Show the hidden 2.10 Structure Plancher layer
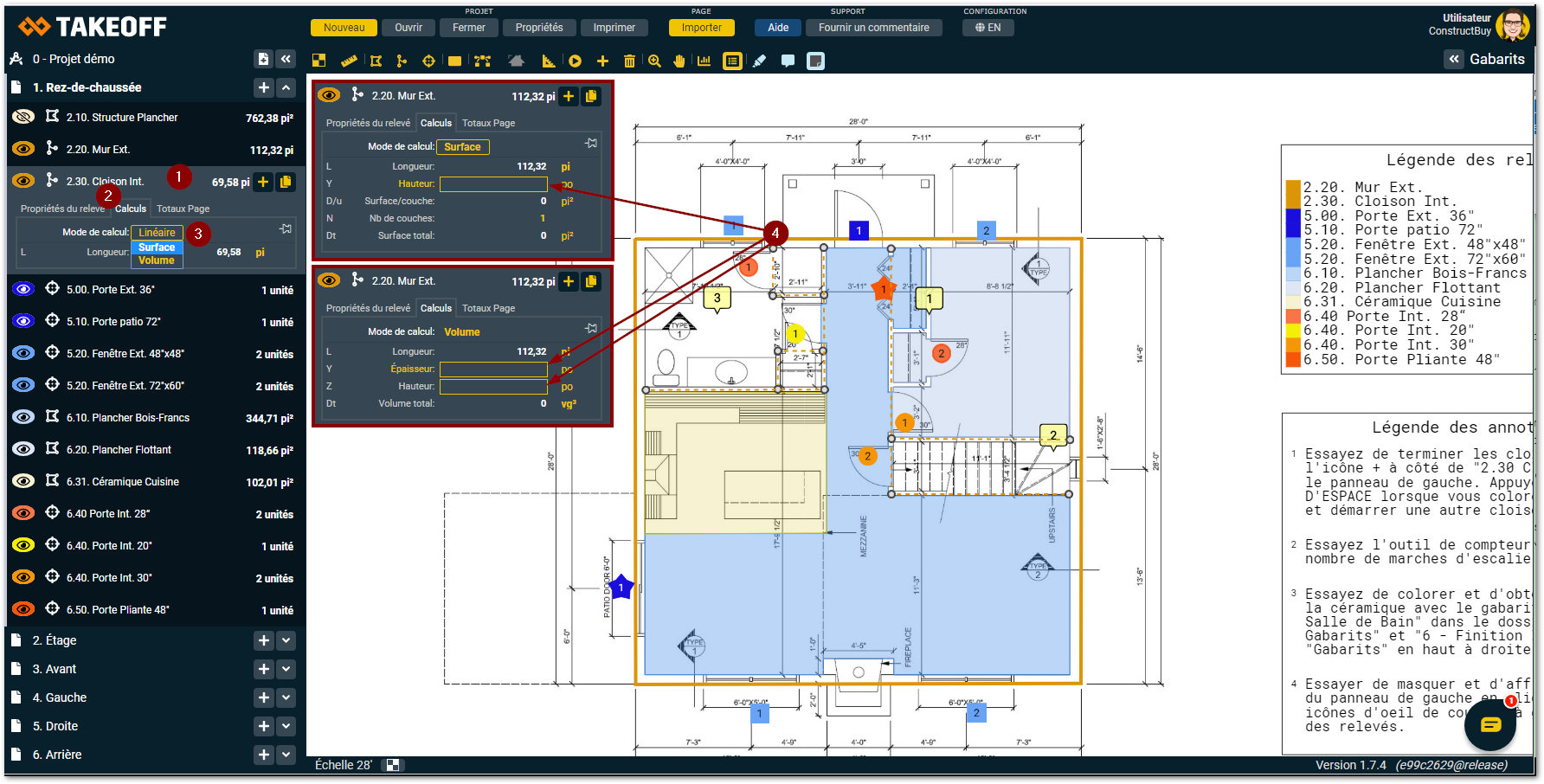Image resolution: width=1544 pixels, height=784 pixels. click(23, 117)
